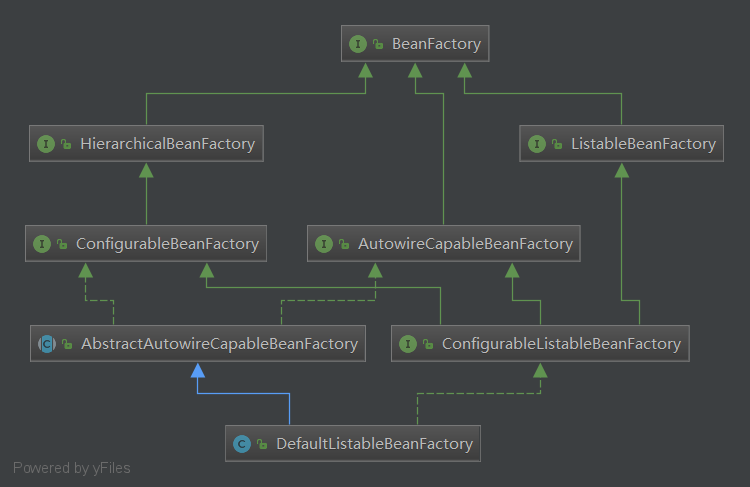The image size is (750, 487).
Task: Click the interface icon on BeanFactory node
Action: (357, 44)
